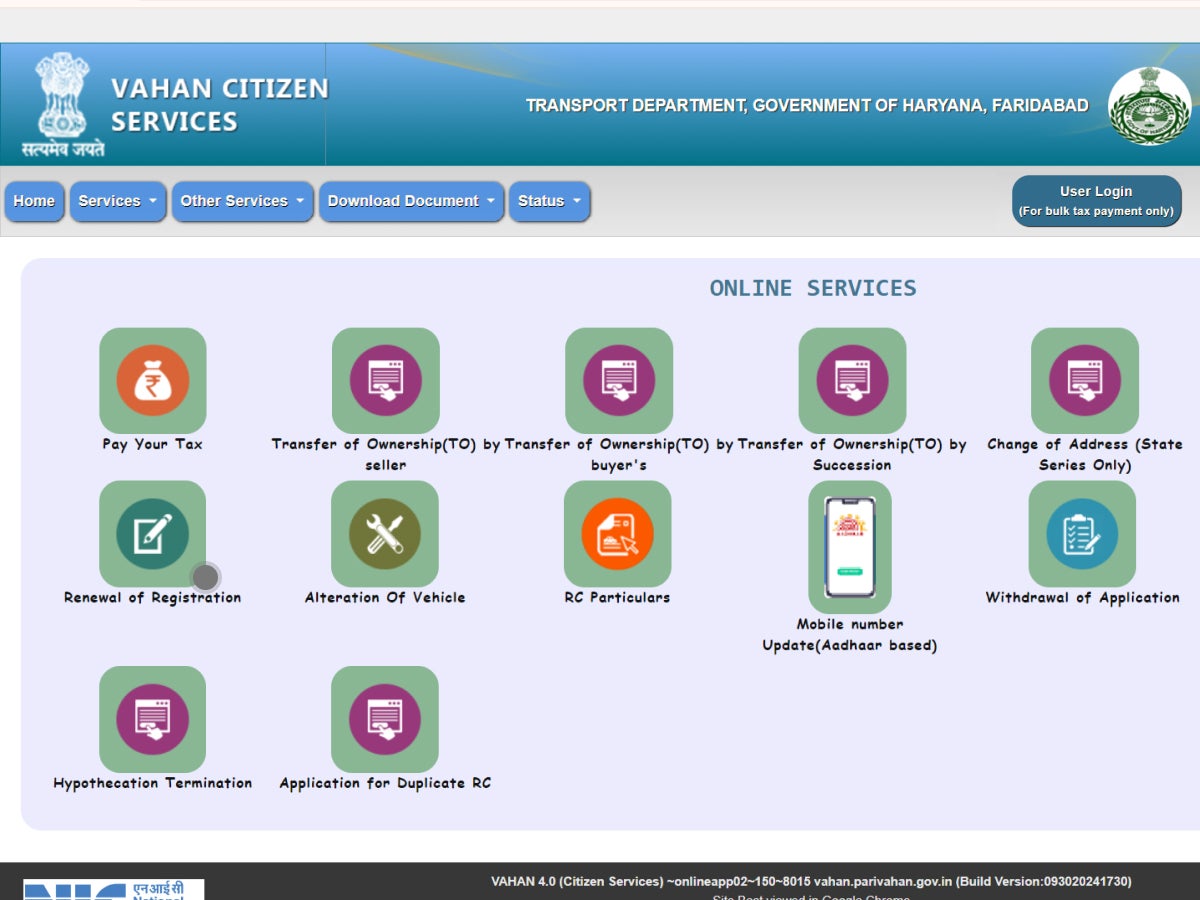Screen dimensions: 1200x900
Task: Click the User Login button
Action: (1096, 200)
